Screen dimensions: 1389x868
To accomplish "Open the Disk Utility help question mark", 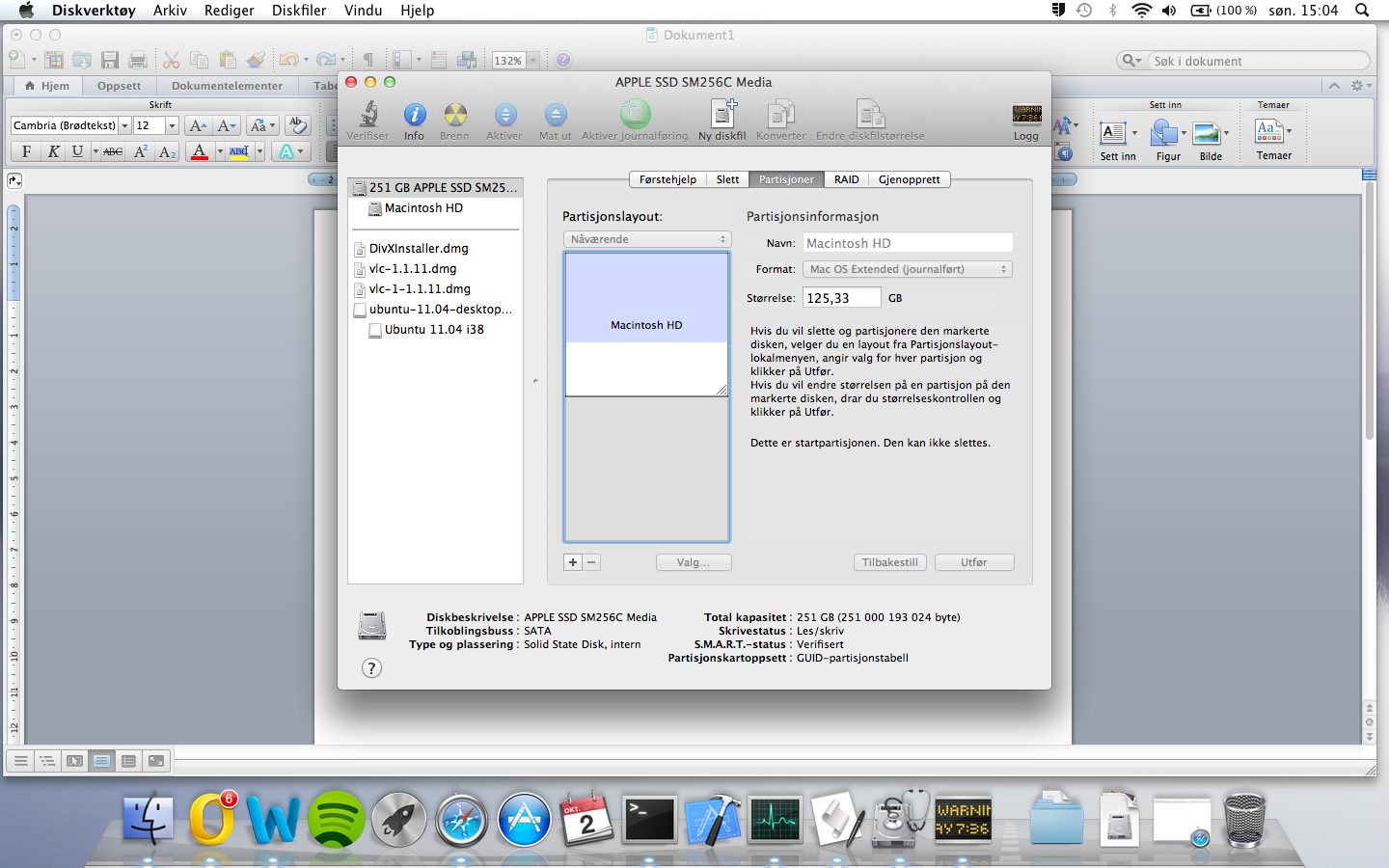I will [x=371, y=668].
